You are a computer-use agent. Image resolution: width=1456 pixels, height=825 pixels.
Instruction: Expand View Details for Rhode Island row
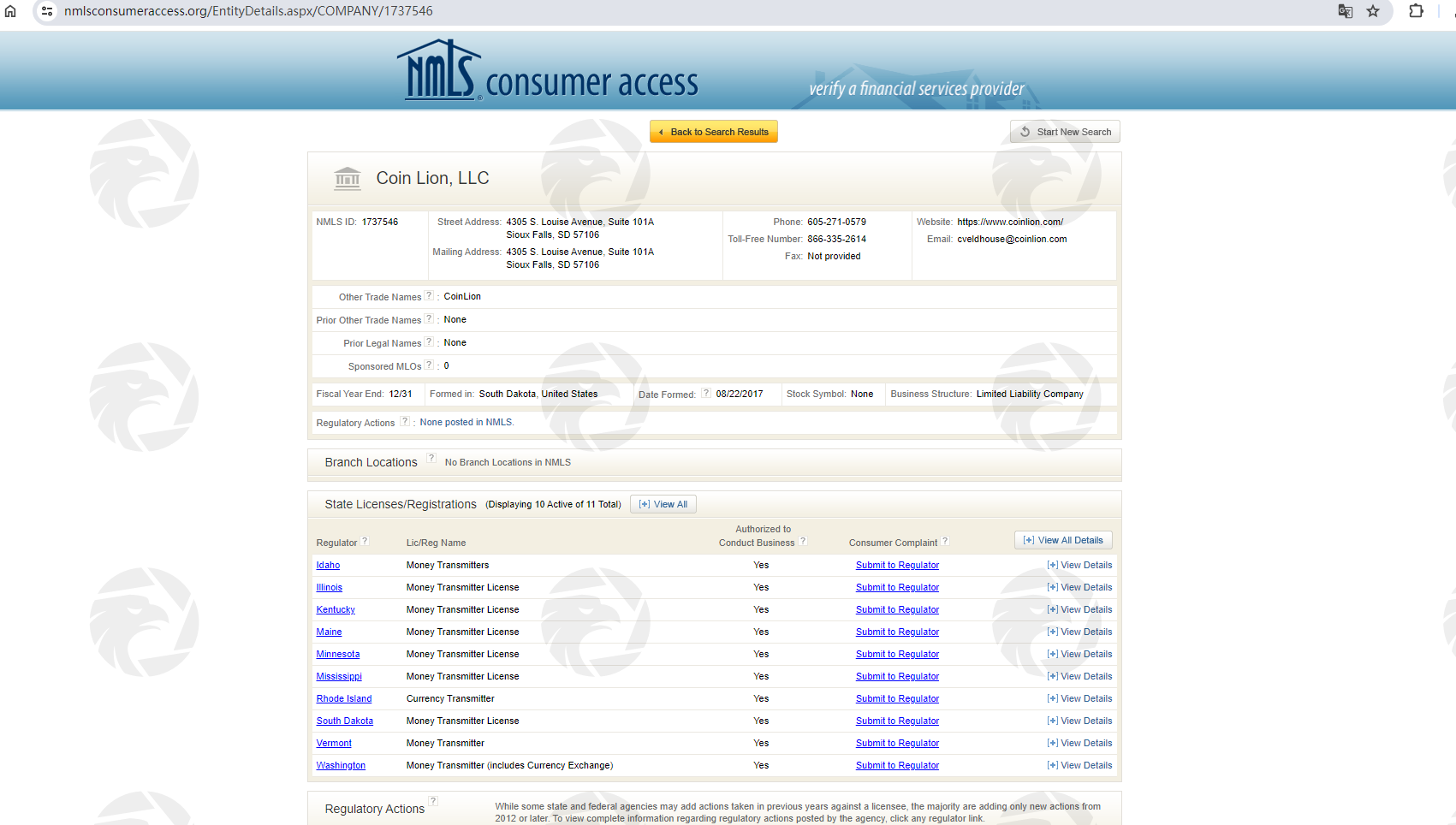1079,698
